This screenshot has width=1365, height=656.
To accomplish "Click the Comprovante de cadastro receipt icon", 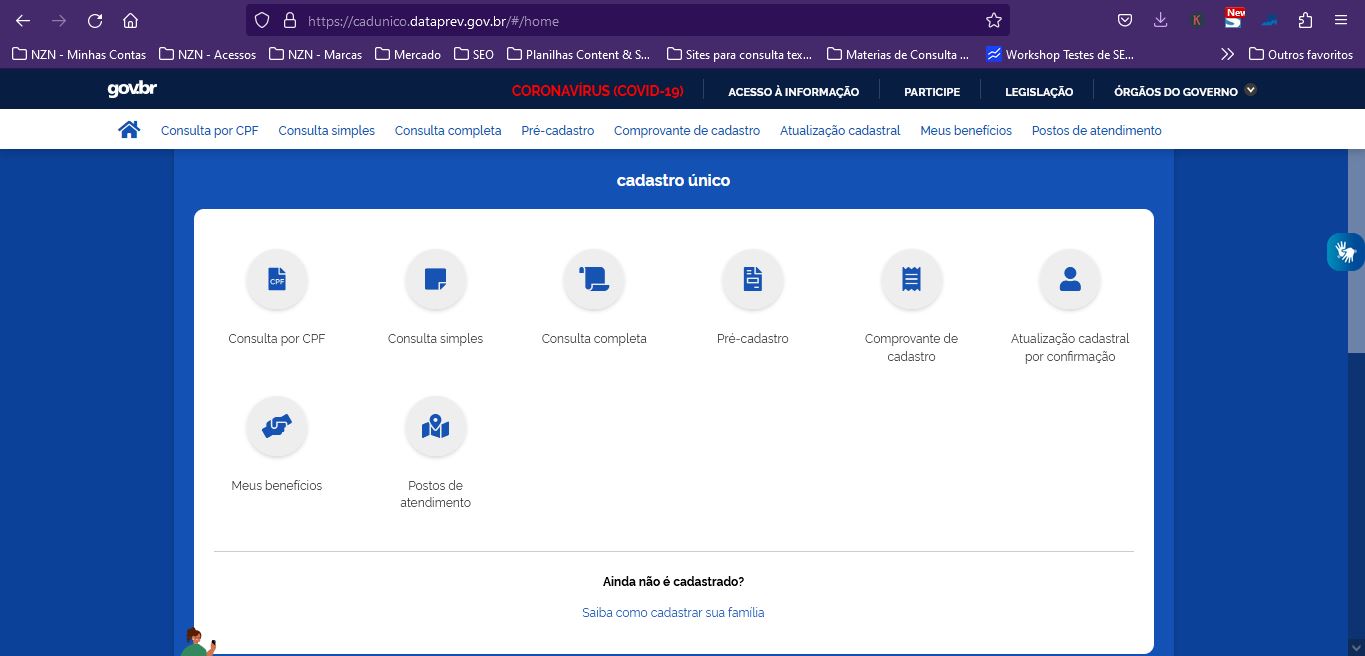I will coord(911,280).
